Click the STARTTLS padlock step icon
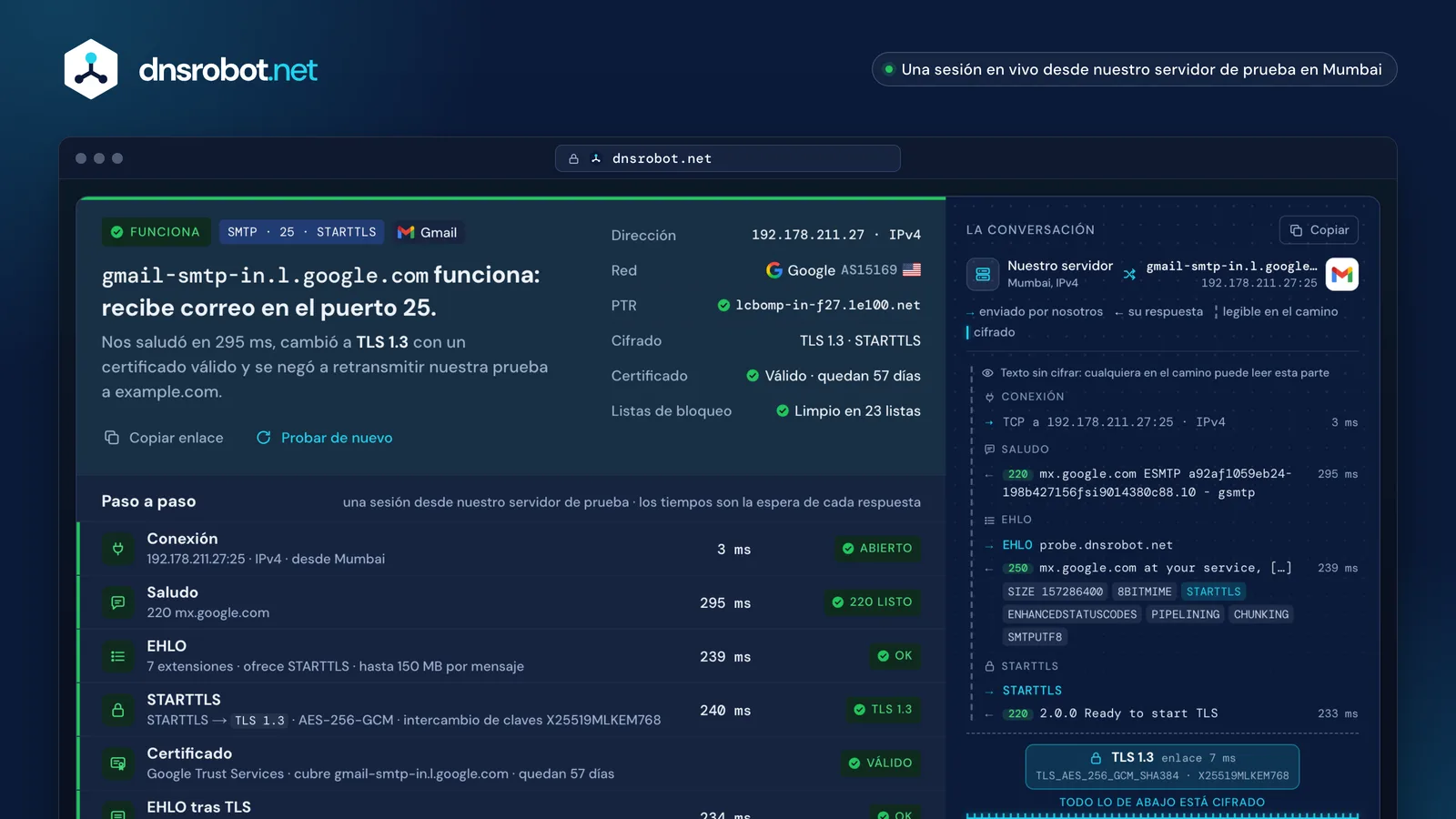This screenshot has width=1456, height=819. (x=118, y=710)
